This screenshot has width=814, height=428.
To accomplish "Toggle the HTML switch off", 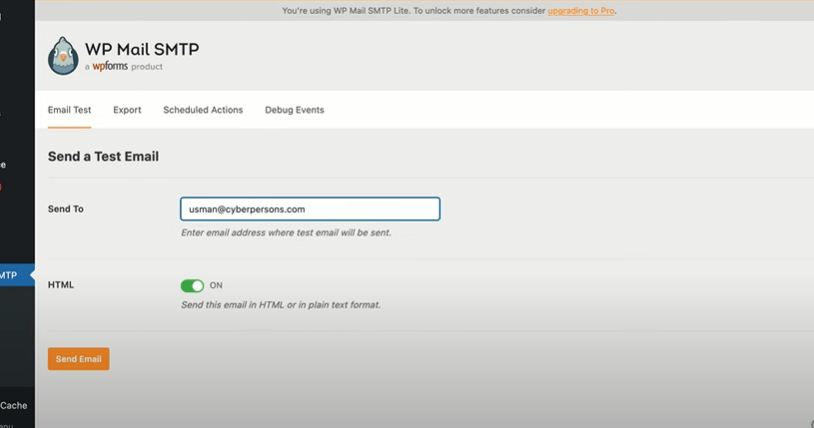I will 192,286.
